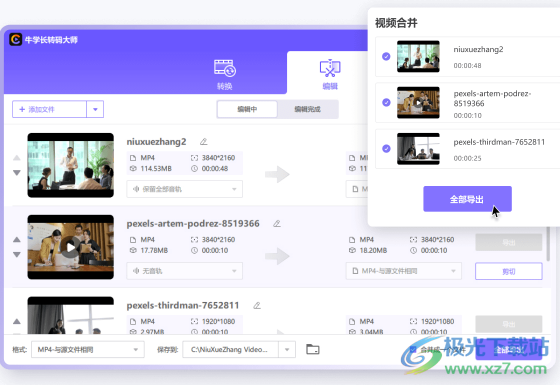Uncheck pexels-artem-podrez-8519366 in merge panel
The image size is (560, 385).
tap(386, 102)
